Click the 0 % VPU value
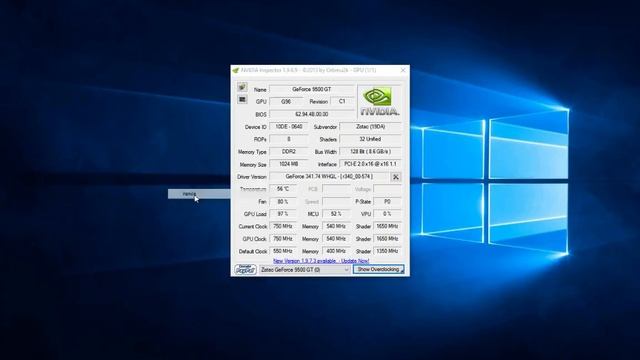640x360 pixels. 387,214
